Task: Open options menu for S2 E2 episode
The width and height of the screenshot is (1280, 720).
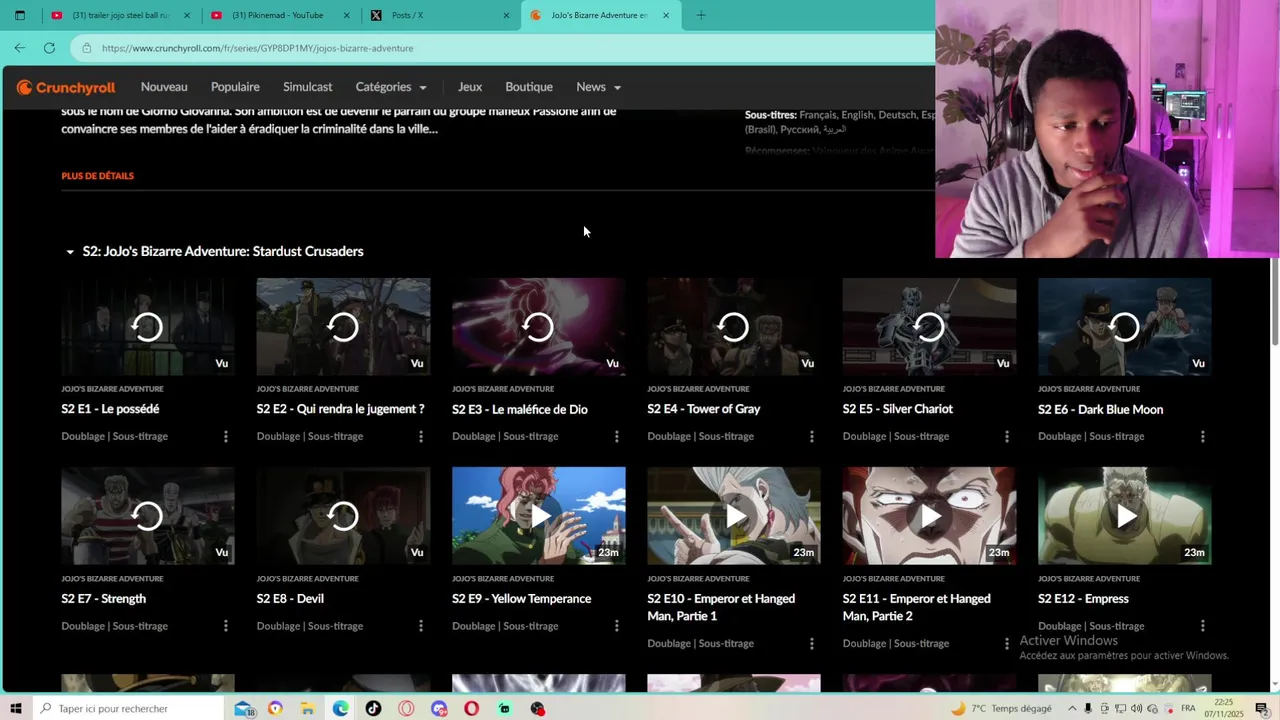Action: (x=421, y=436)
